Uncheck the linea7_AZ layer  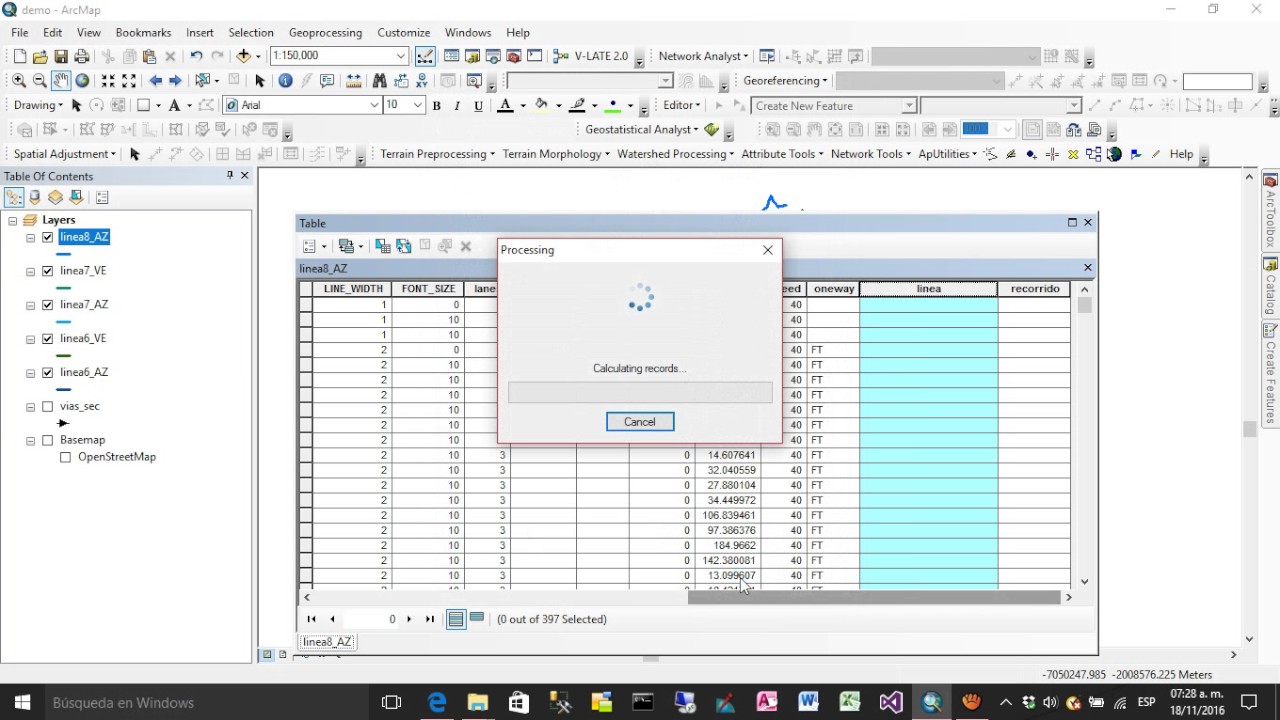pos(47,305)
